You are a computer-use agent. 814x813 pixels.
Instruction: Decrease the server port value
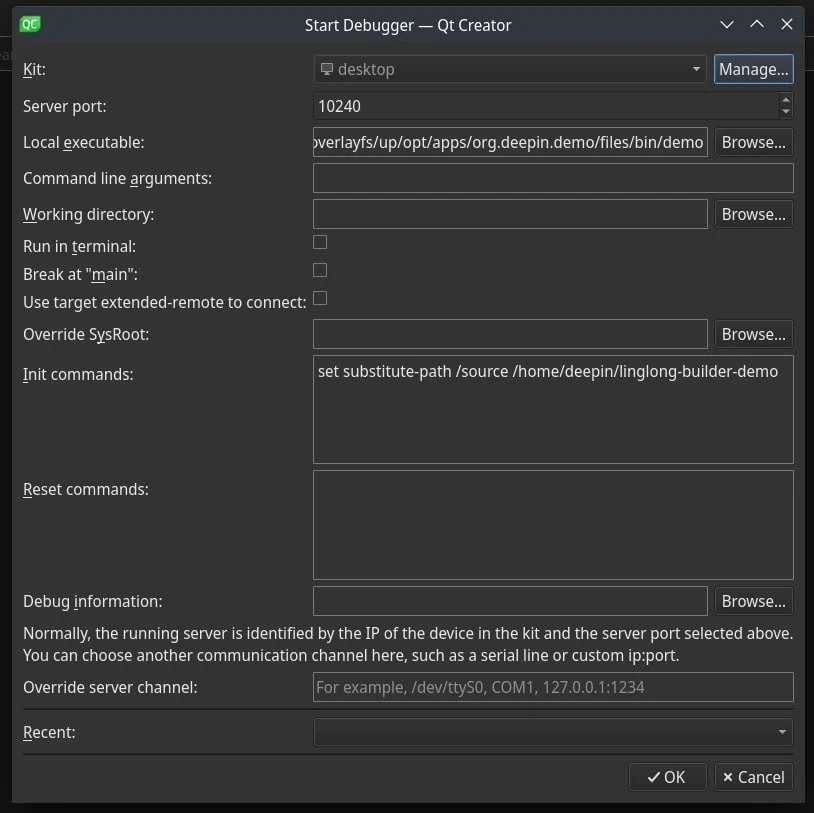pos(786,112)
